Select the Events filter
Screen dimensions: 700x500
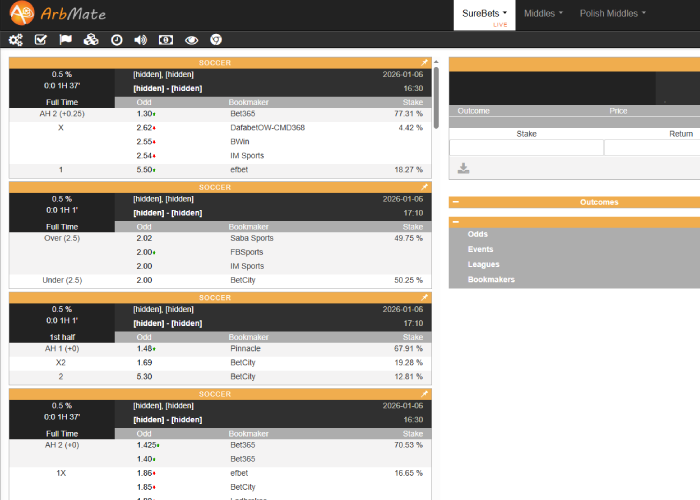tap(480, 249)
